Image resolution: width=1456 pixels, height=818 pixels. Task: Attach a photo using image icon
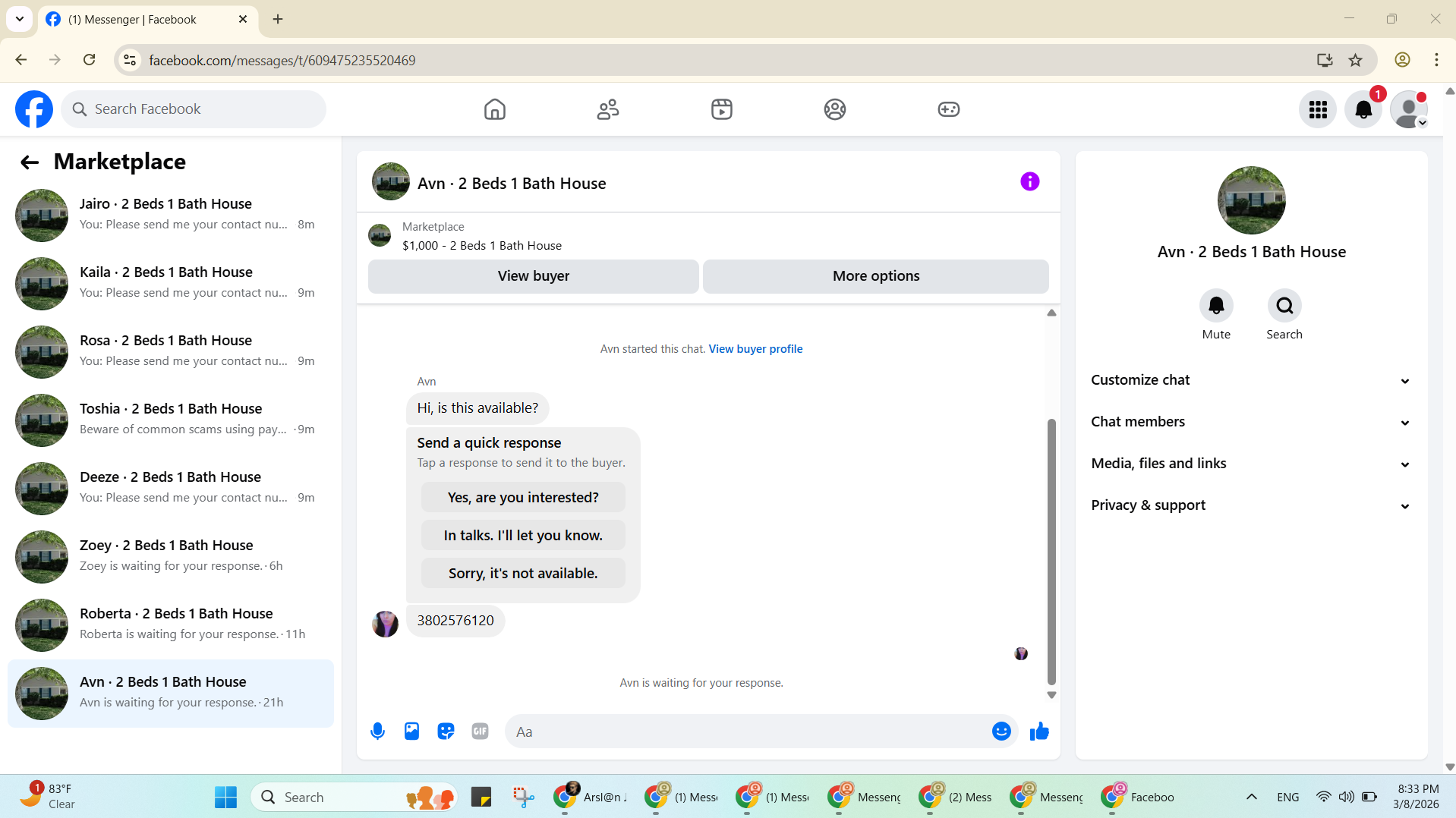(x=411, y=731)
